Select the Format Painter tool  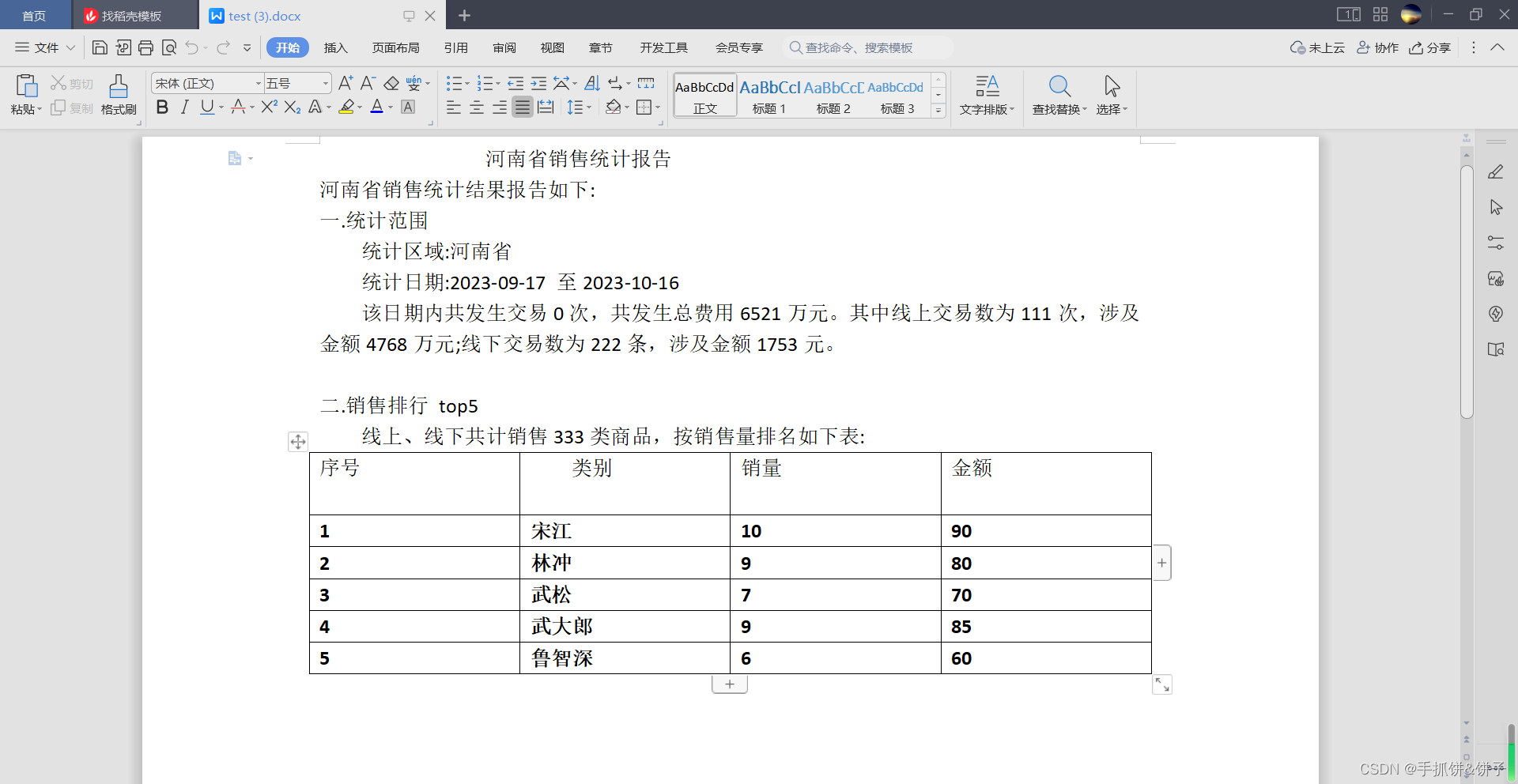click(117, 93)
